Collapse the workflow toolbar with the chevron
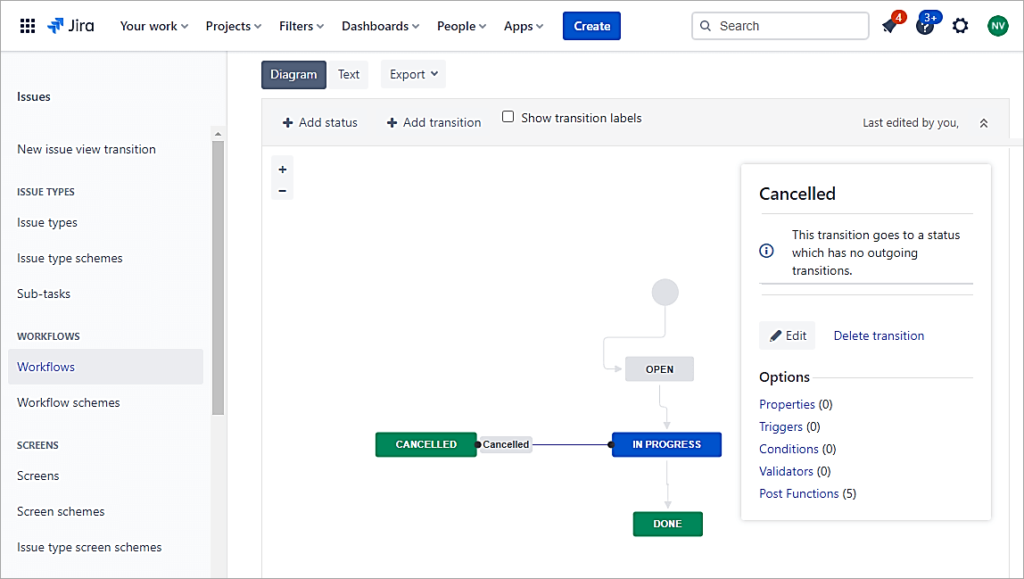This screenshot has height=579, width=1024. point(983,121)
